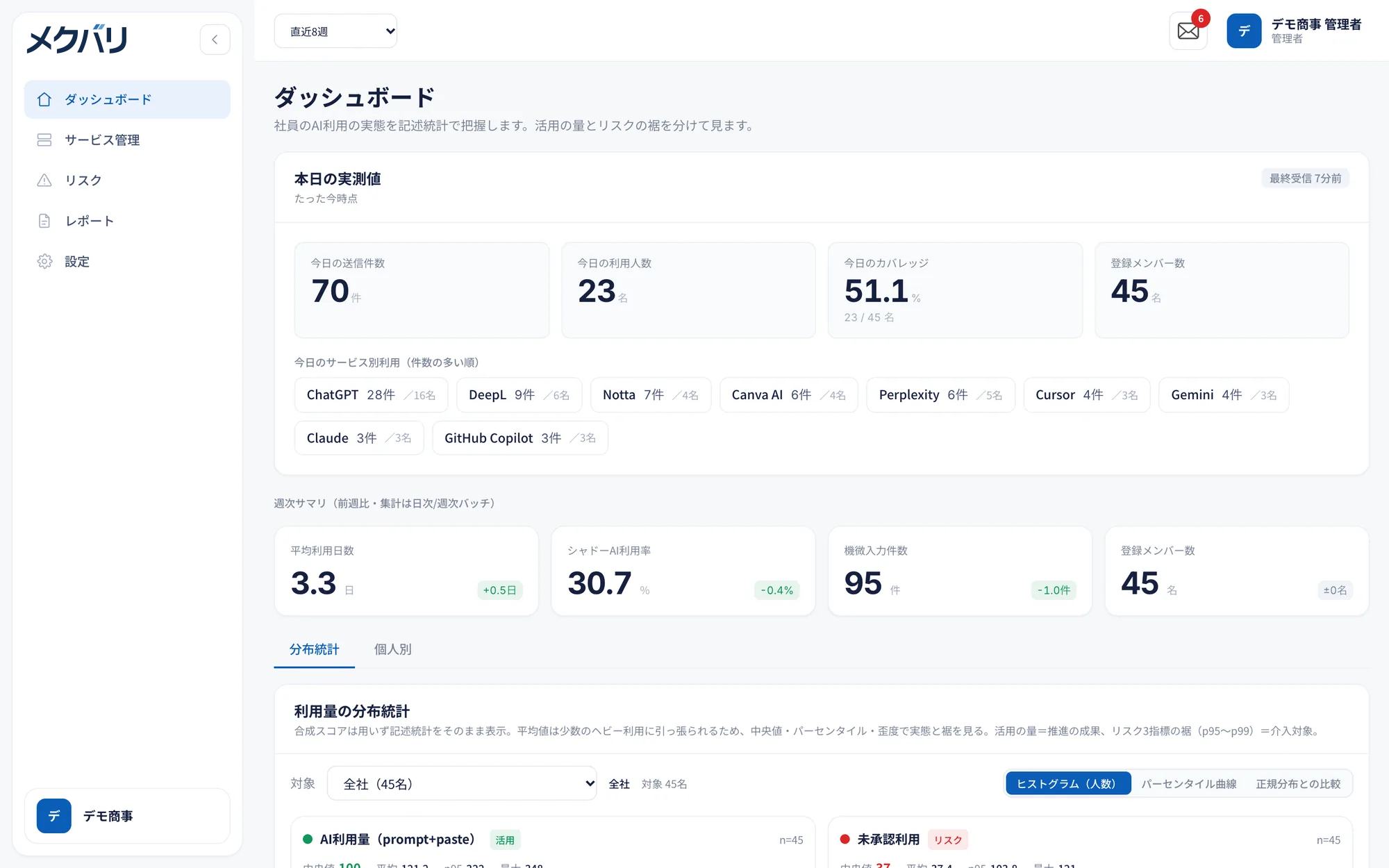
Task: Click the 対象 45名 label
Action: click(664, 784)
